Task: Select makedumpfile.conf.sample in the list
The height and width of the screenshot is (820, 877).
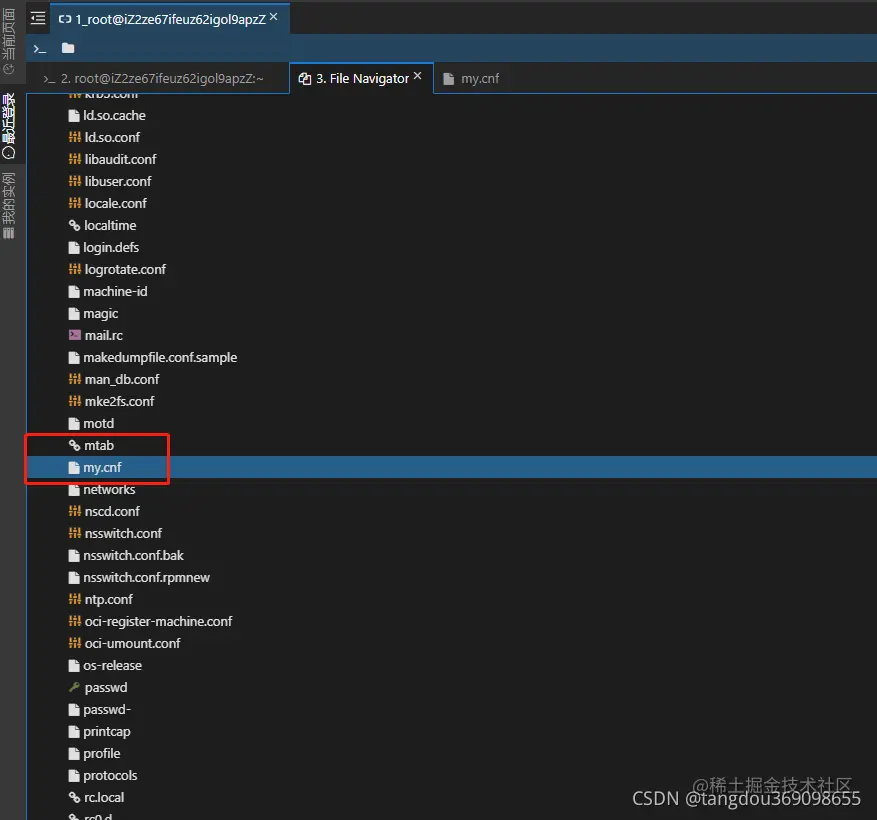Action: click(x=160, y=357)
